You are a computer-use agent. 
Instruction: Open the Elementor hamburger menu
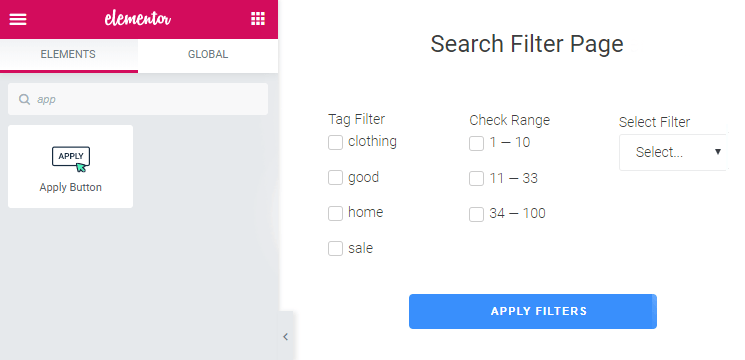pyautogui.click(x=18, y=19)
